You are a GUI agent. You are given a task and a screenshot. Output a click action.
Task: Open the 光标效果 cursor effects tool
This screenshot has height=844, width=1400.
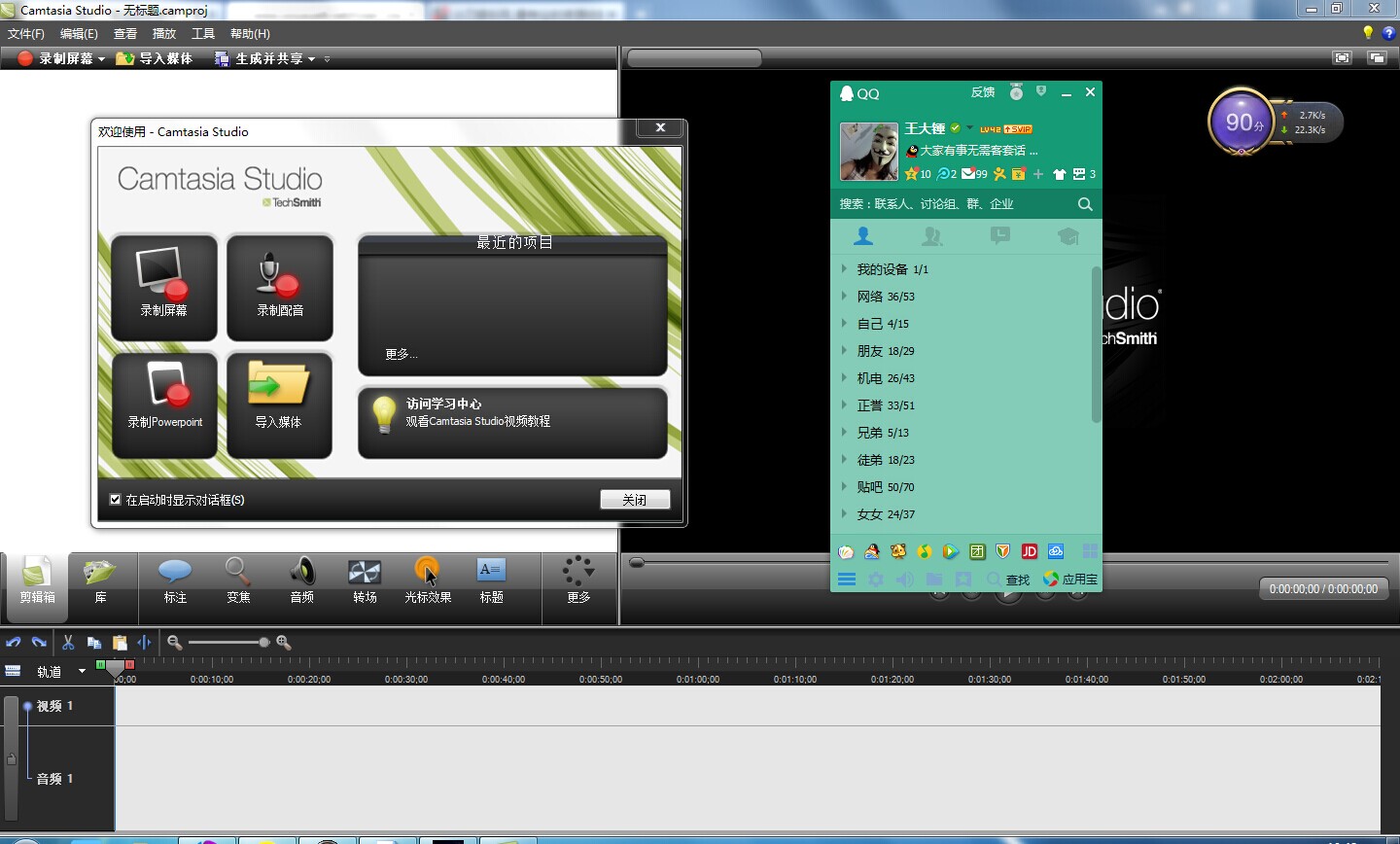coord(428,581)
